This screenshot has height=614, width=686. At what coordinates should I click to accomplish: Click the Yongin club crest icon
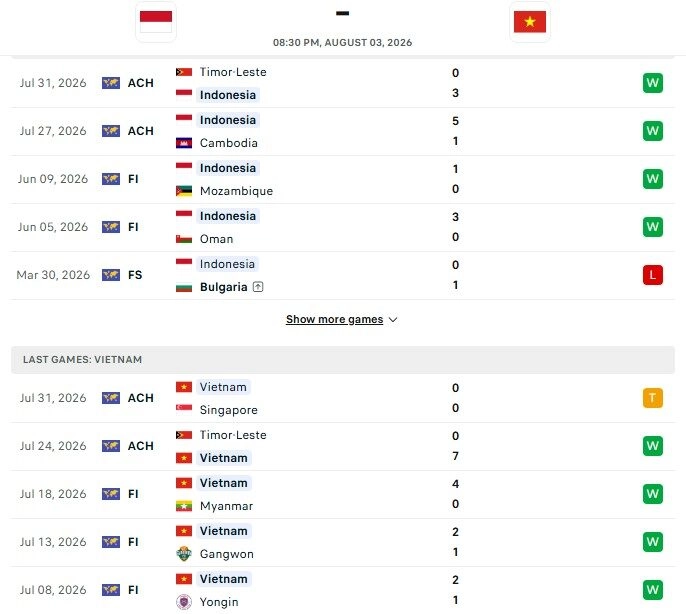click(184, 602)
